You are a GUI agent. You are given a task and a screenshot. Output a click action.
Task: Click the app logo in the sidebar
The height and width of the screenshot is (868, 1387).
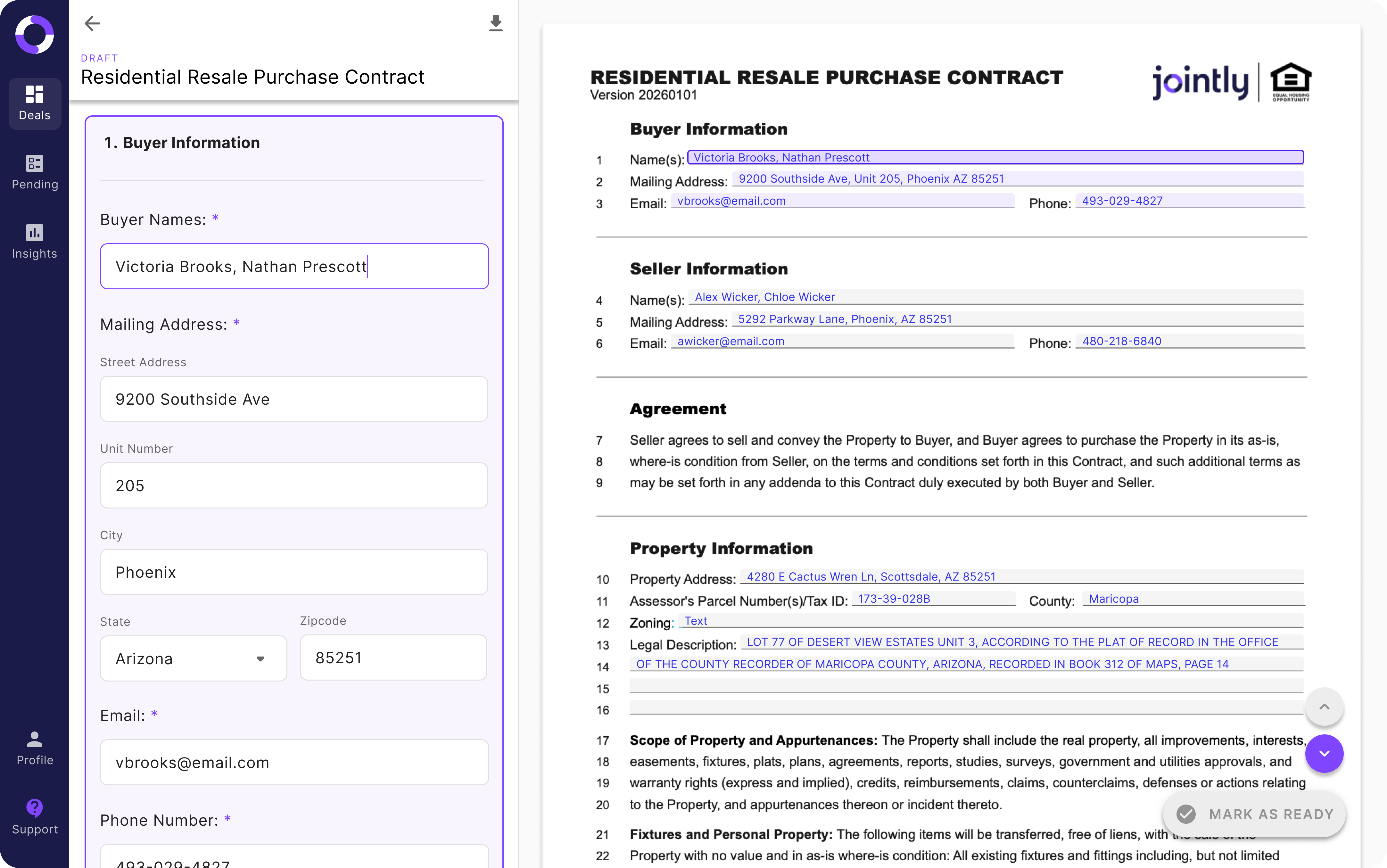pyautogui.click(x=35, y=35)
